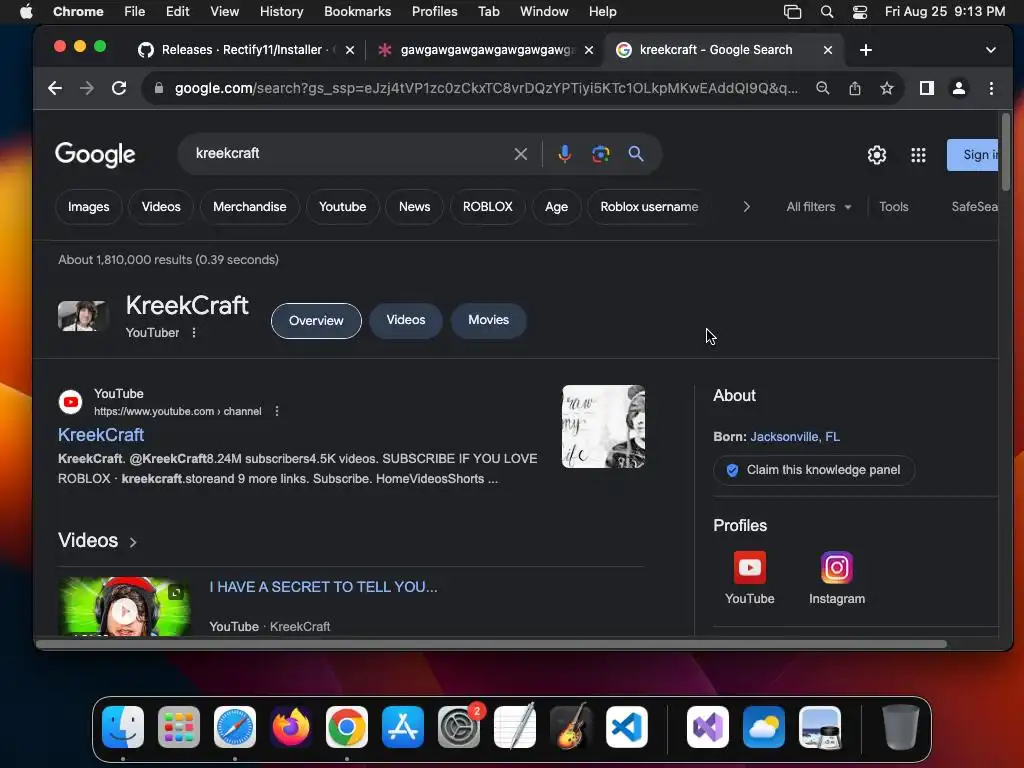Reload the current page
The image size is (1024, 768).
click(119, 88)
